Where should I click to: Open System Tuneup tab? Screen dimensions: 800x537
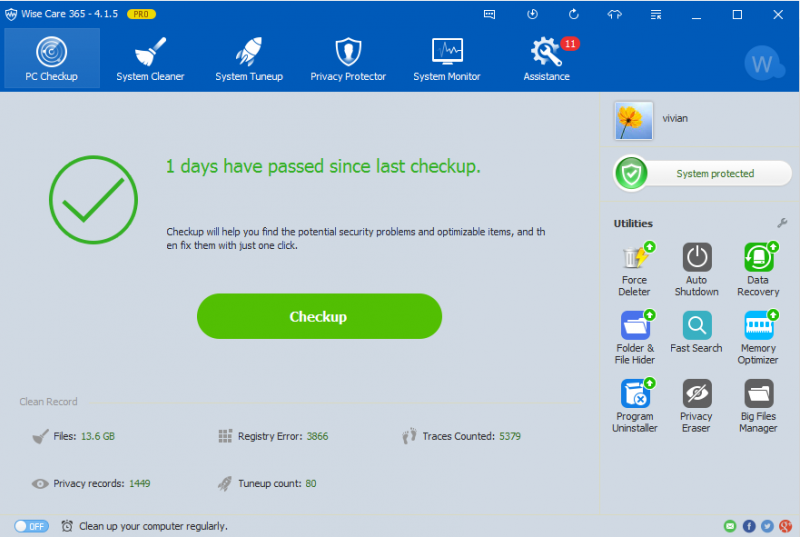coord(249,58)
